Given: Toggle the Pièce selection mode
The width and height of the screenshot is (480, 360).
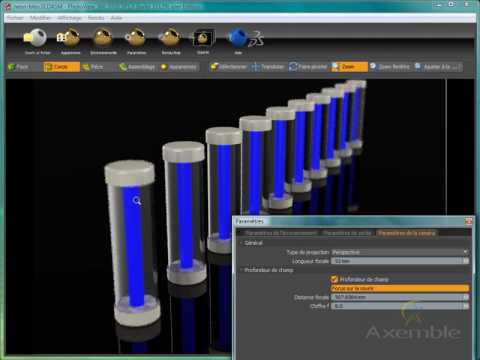Looking at the screenshot, I should pyautogui.click(x=93, y=67).
